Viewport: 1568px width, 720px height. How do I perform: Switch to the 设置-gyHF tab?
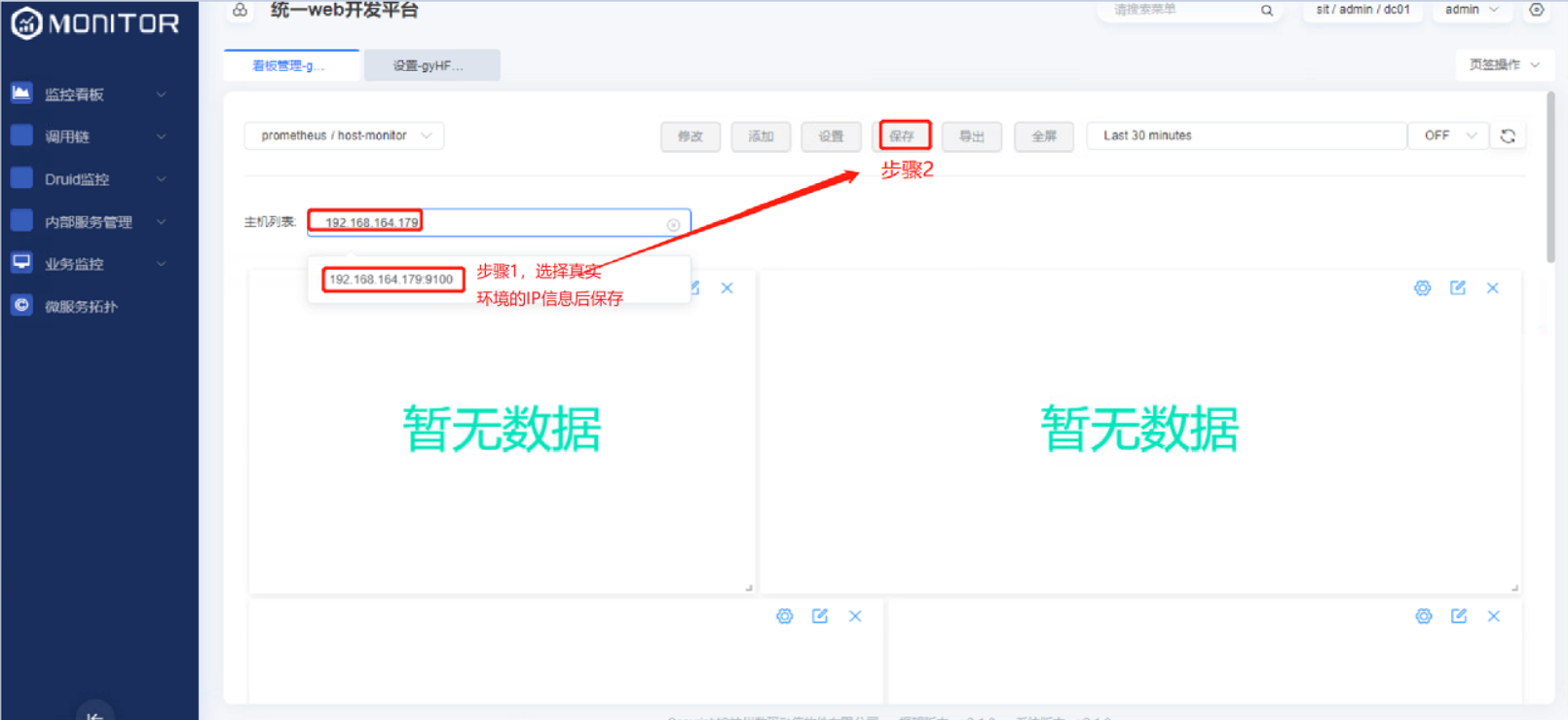click(431, 65)
